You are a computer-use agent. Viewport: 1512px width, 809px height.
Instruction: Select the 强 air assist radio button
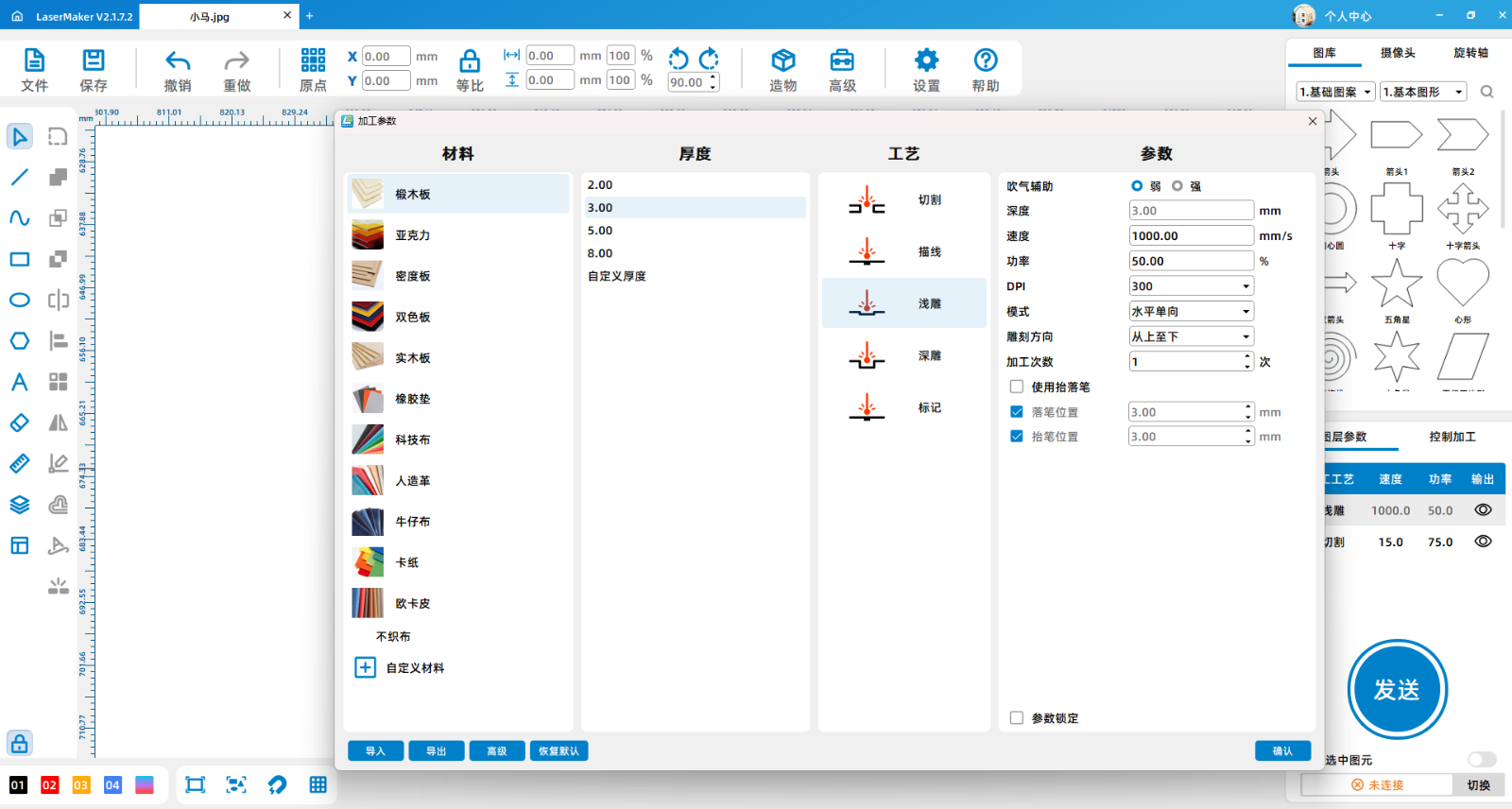coord(1177,186)
